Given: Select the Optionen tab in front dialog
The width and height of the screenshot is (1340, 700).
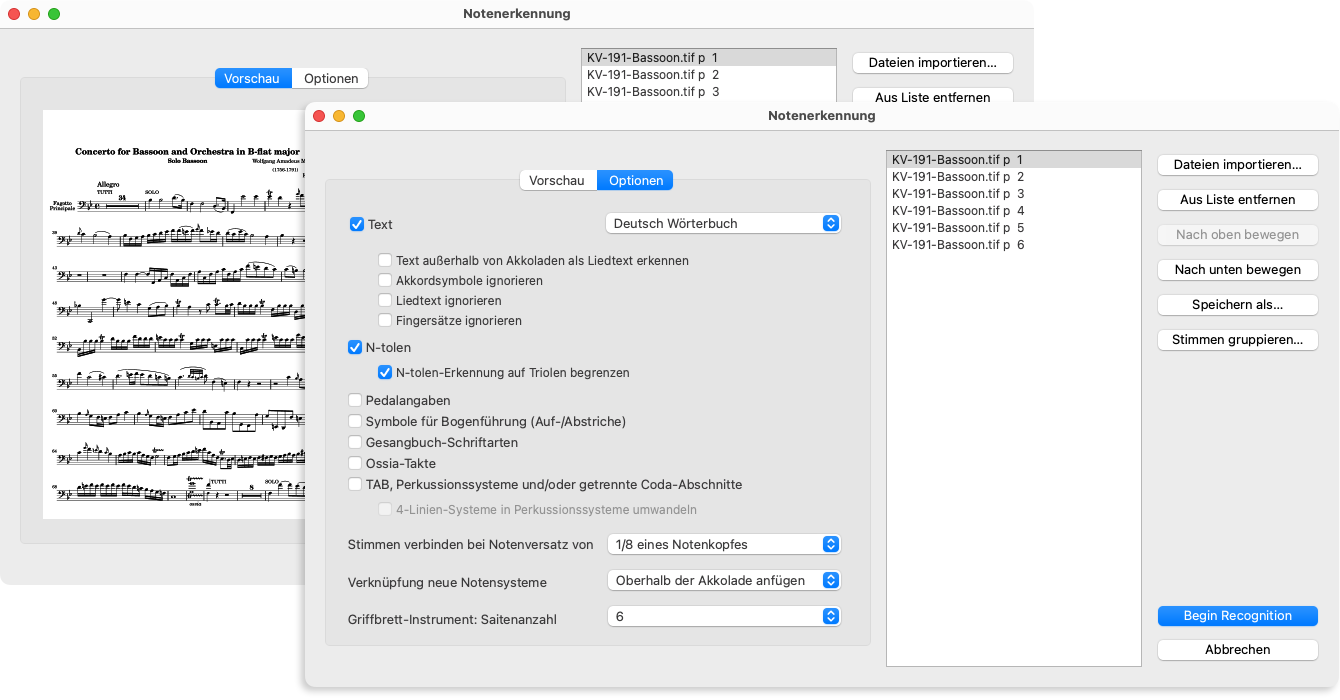Looking at the screenshot, I should [x=635, y=181].
